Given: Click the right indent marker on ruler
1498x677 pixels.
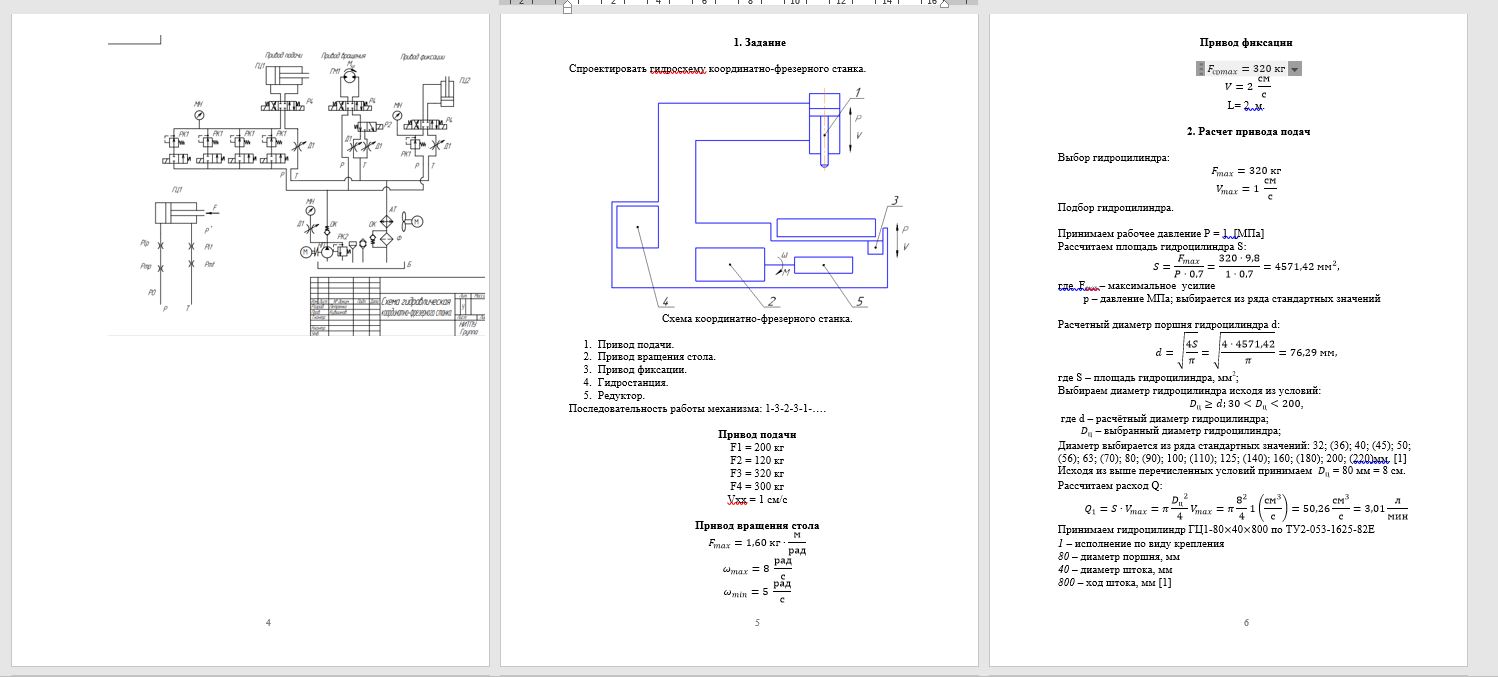Looking at the screenshot, I should click(944, 5).
